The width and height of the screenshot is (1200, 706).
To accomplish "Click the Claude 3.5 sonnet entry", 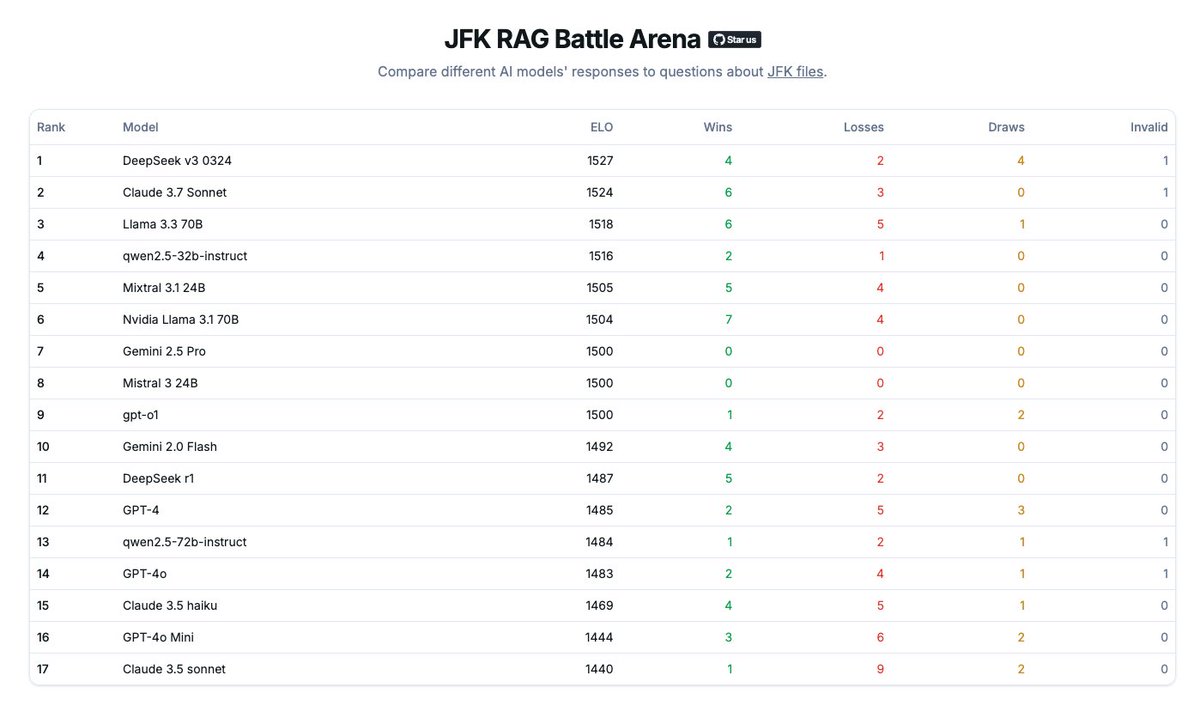I will pos(174,669).
